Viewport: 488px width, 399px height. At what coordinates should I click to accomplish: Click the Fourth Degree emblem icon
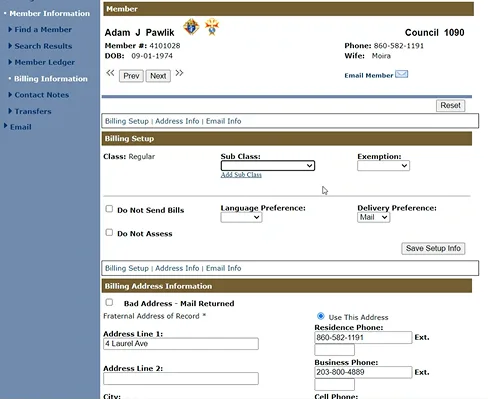(212, 27)
